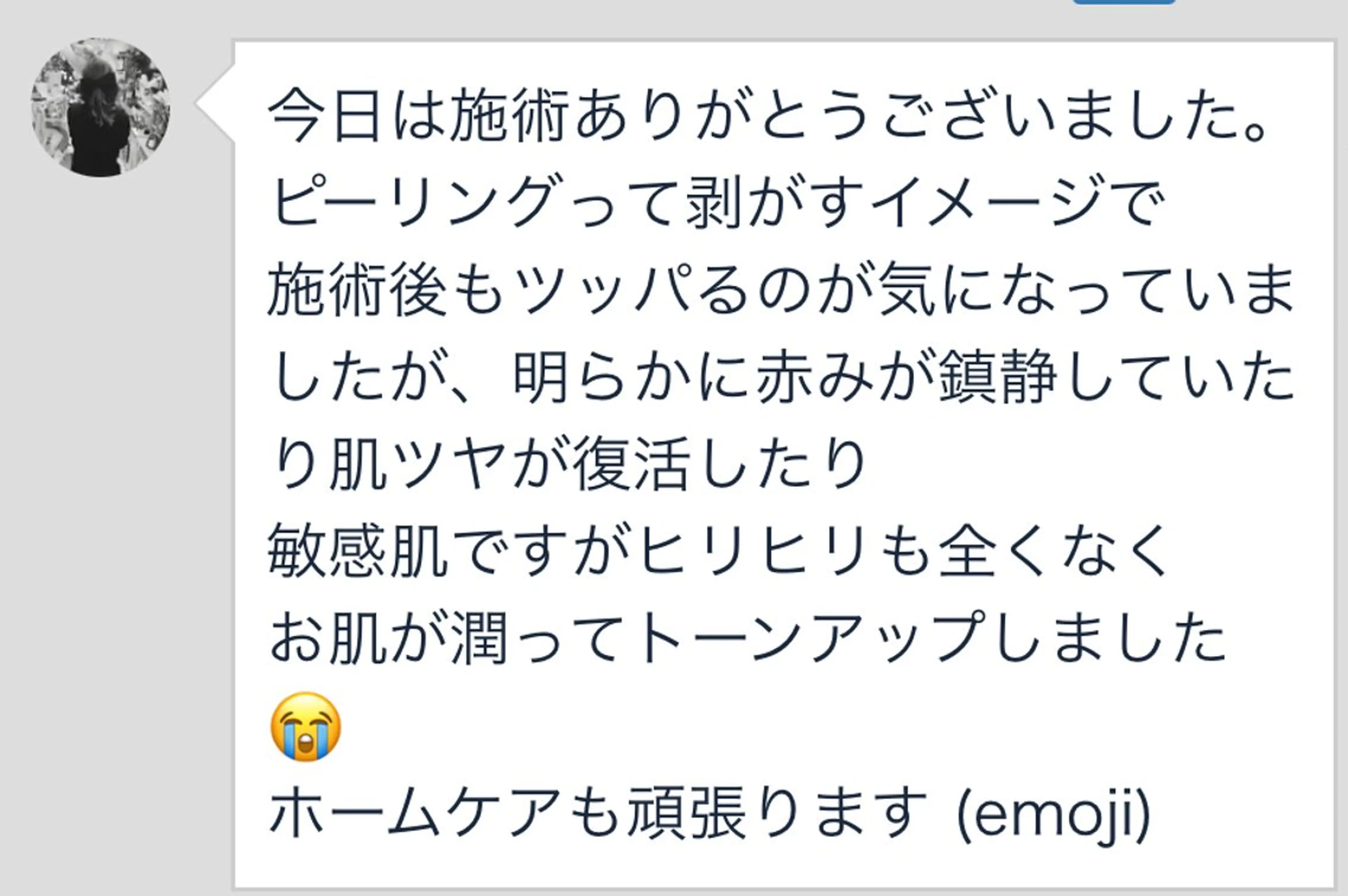Click the speech bubble's pointer tail
Viewport: 1348px width, 896px height.
click(215, 104)
